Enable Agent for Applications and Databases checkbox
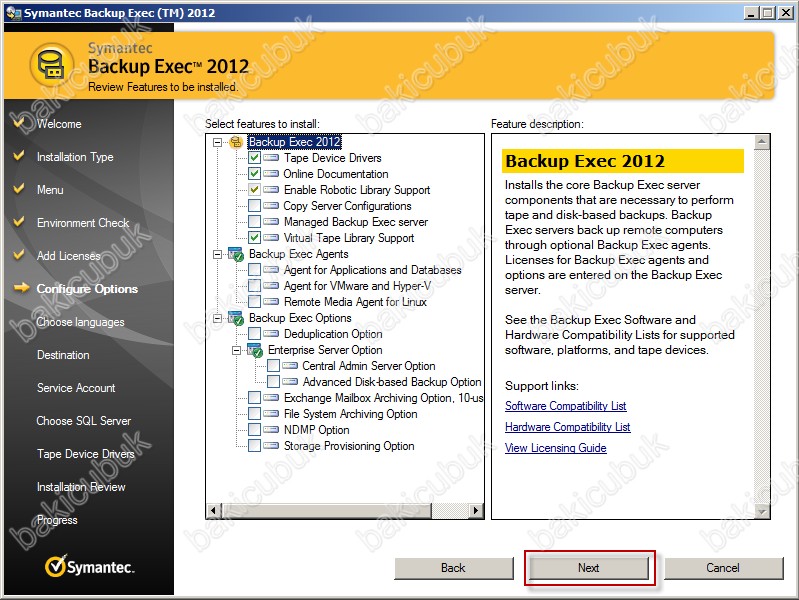 pyautogui.click(x=254, y=270)
